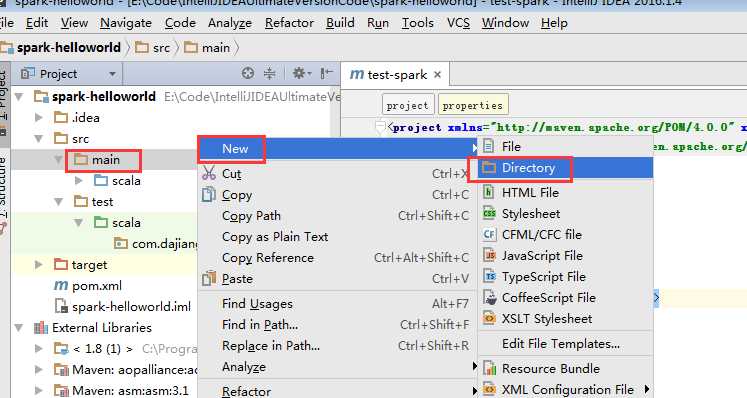Click the External Libraries icon
This screenshot has height=398, width=747.
[x=41, y=327]
